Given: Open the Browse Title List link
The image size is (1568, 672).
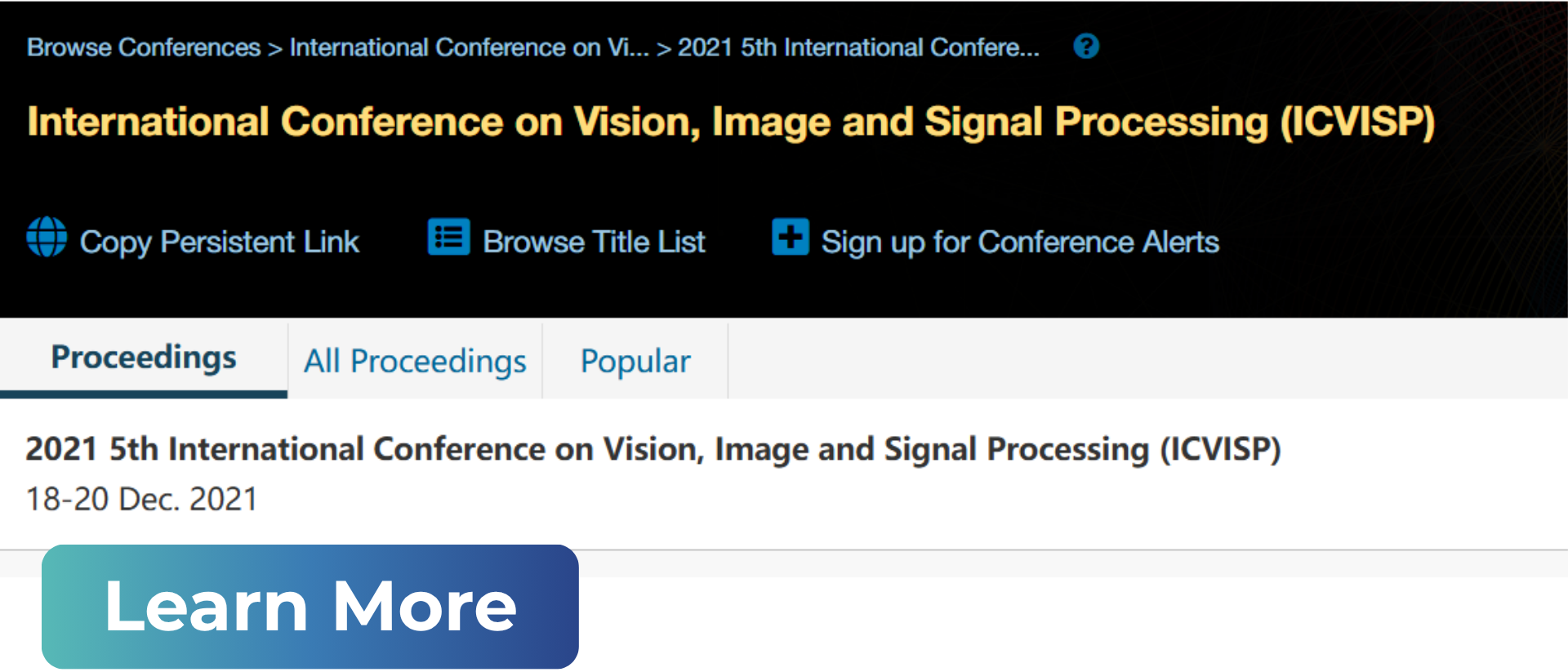Looking at the screenshot, I should [x=594, y=243].
